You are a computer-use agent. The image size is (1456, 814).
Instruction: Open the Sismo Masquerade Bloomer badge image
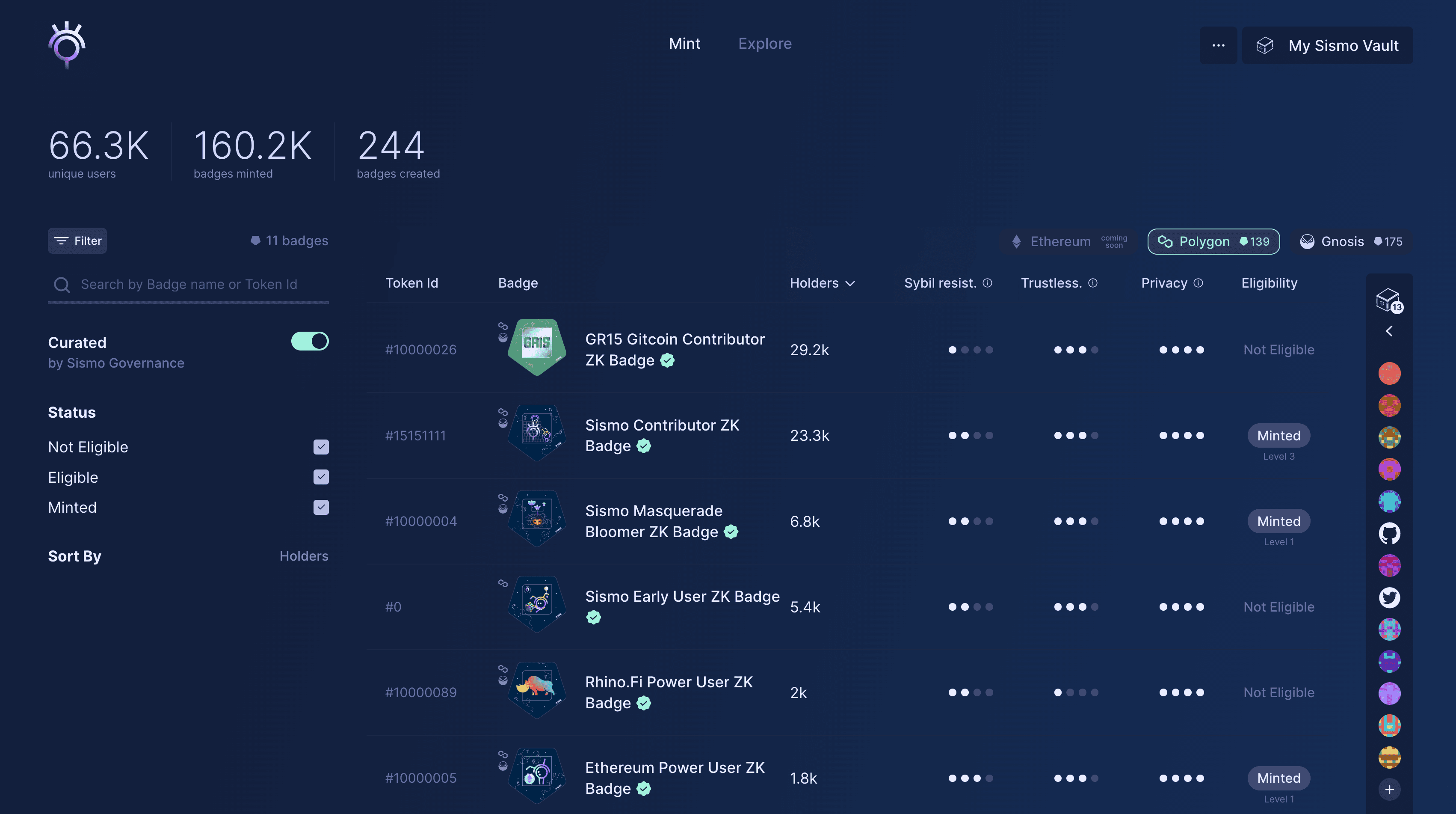[536, 519]
